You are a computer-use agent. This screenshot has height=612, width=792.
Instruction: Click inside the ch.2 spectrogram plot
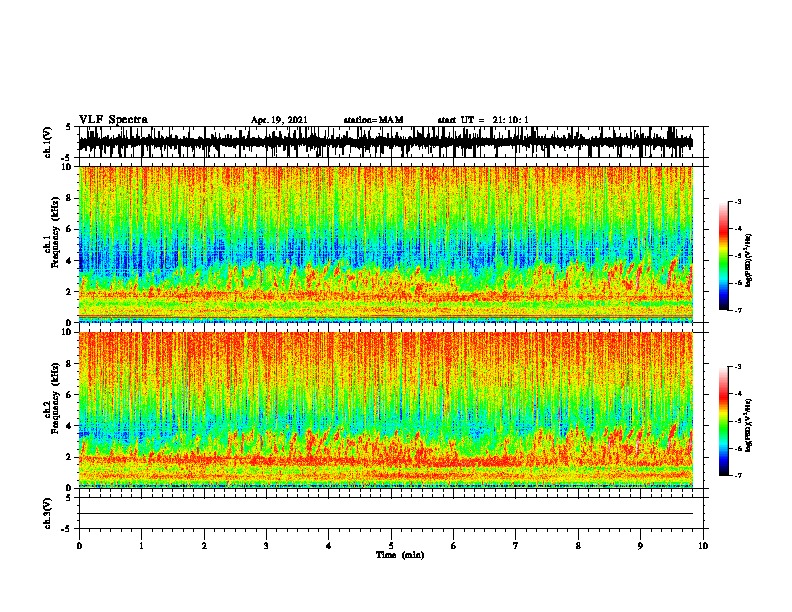click(386, 410)
